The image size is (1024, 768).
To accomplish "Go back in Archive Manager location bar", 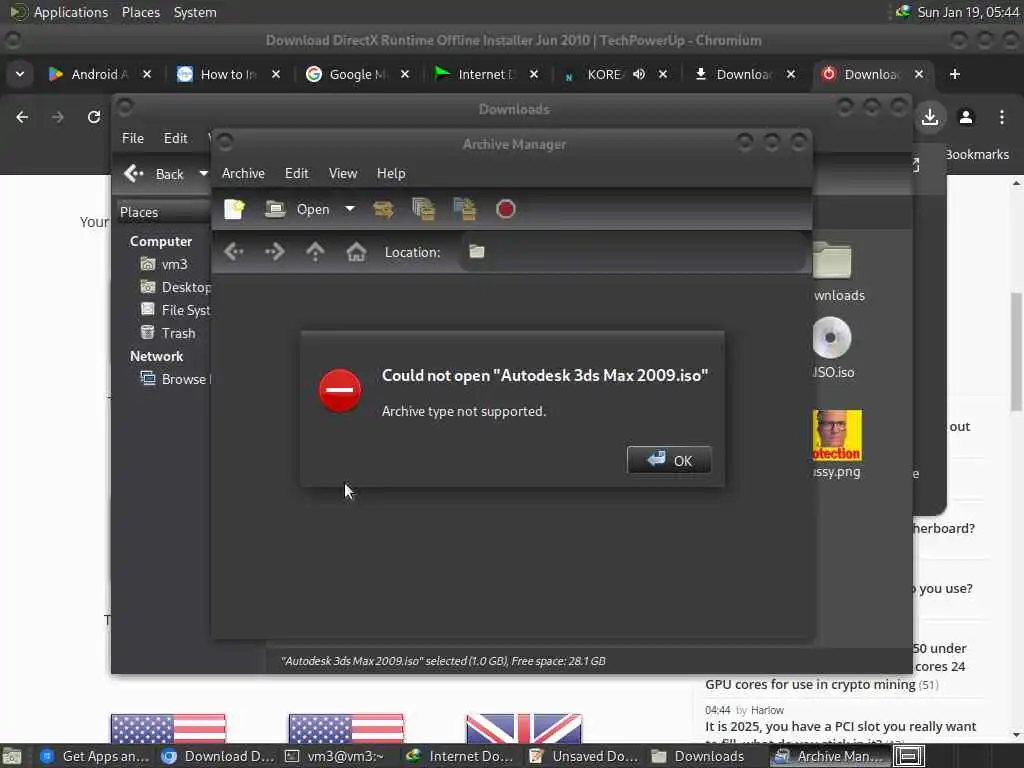I will (234, 251).
